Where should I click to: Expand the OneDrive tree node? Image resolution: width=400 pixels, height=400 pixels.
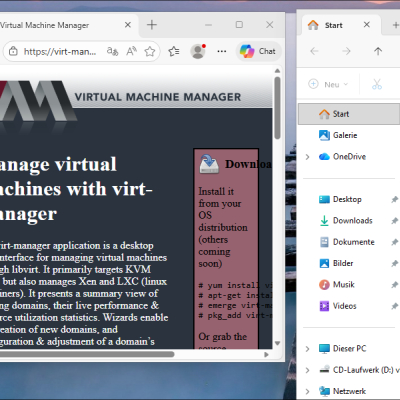tap(307, 157)
